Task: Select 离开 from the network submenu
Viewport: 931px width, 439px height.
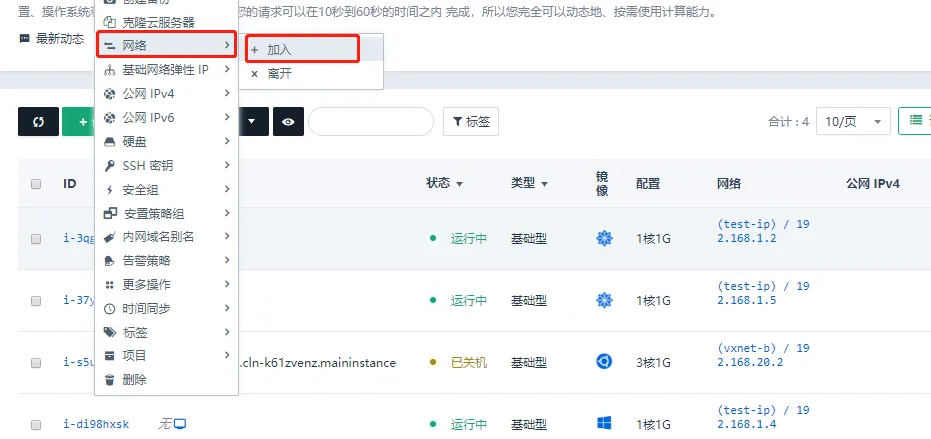Action: tap(279, 74)
